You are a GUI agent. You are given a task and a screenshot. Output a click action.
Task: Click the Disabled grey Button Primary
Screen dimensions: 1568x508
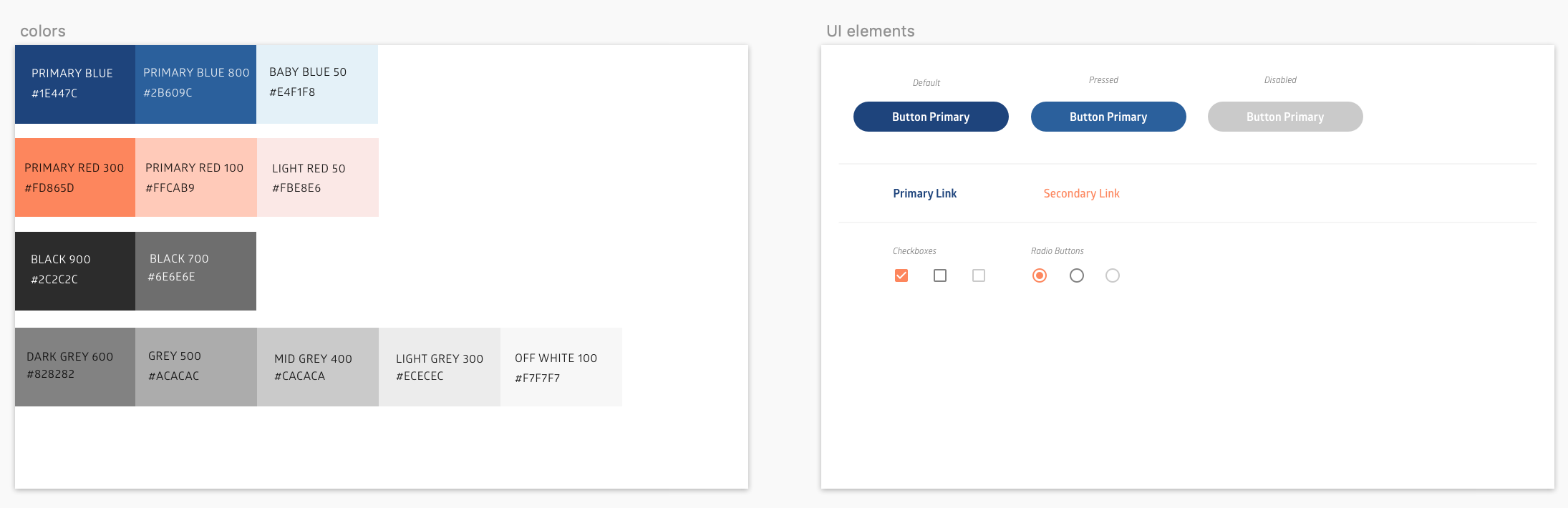[1285, 117]
